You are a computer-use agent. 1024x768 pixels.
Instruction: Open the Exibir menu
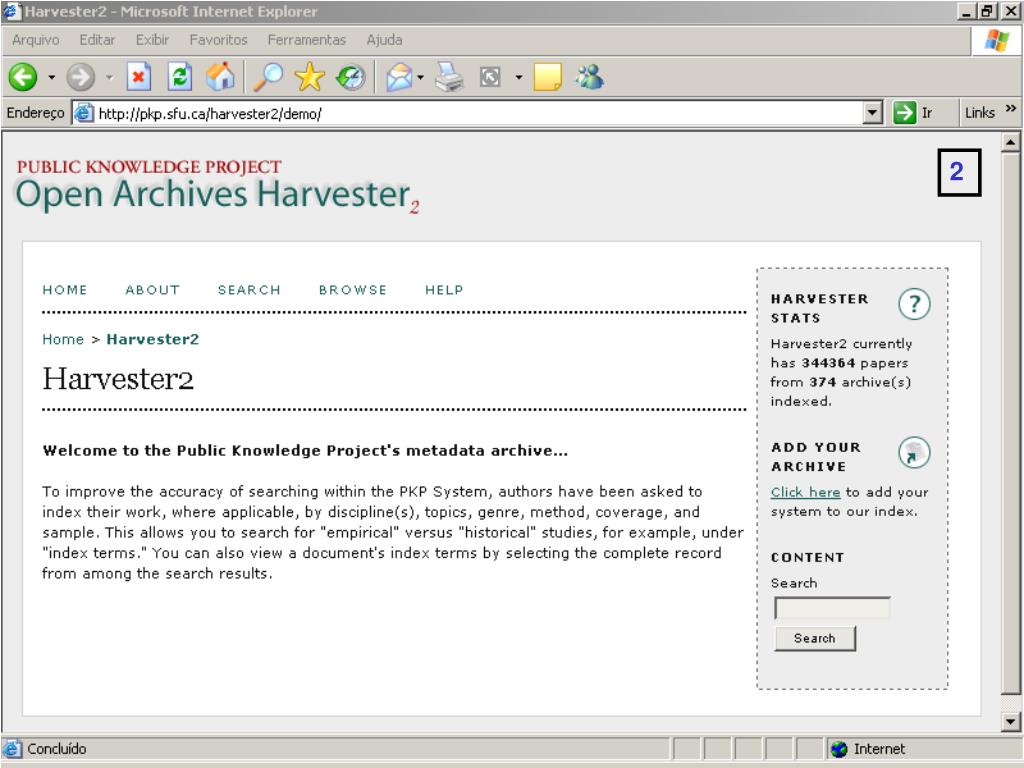click(152, 40)
